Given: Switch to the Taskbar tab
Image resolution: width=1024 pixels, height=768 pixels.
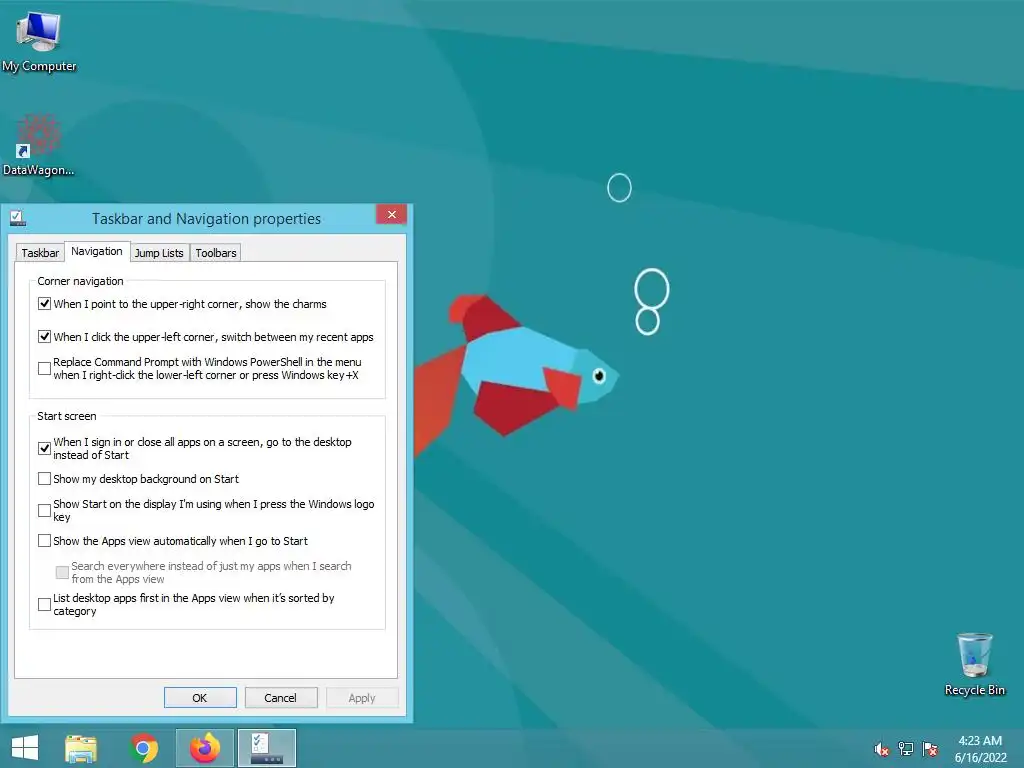Looking at the screenshot, I should 40,253.
